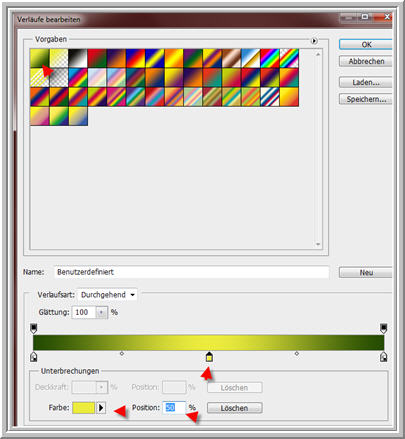Select the blue-white striped gradient preset
The height and width of the screenshot is (439, 405).
point(270,97)
